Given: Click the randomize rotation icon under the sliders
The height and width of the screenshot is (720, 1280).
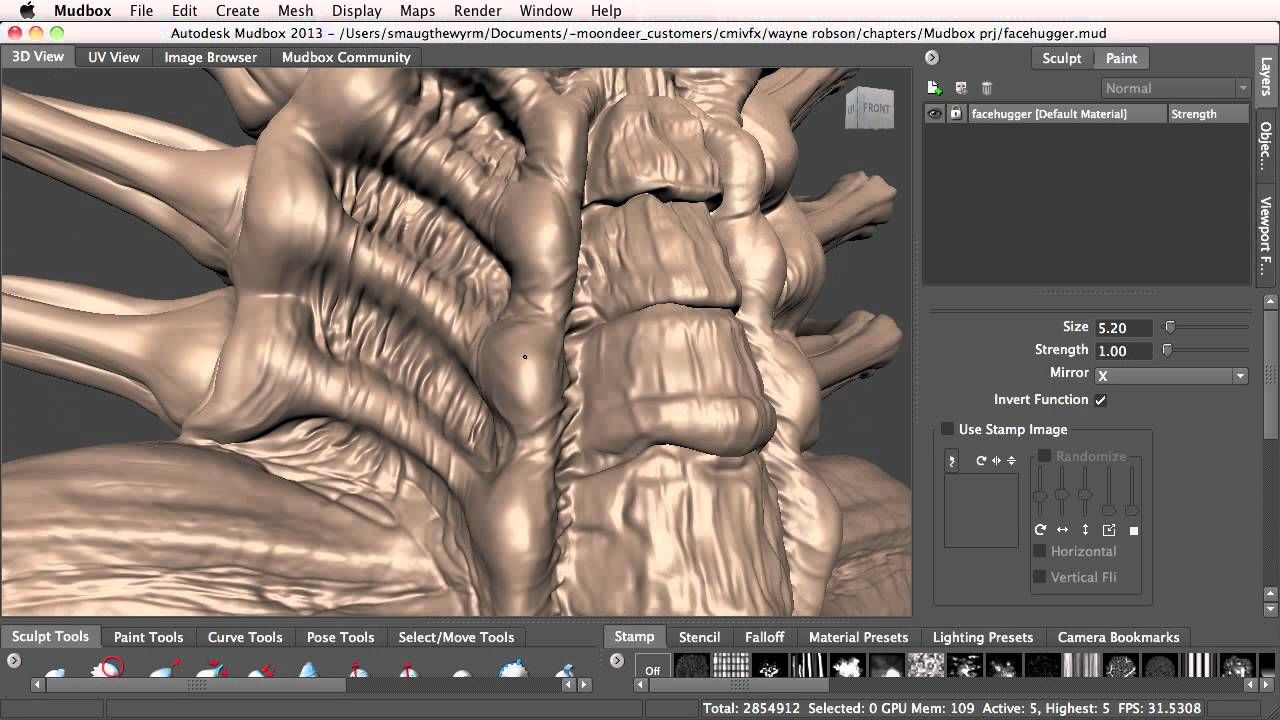Looking at the screenshot, I should click(1040, 530).
